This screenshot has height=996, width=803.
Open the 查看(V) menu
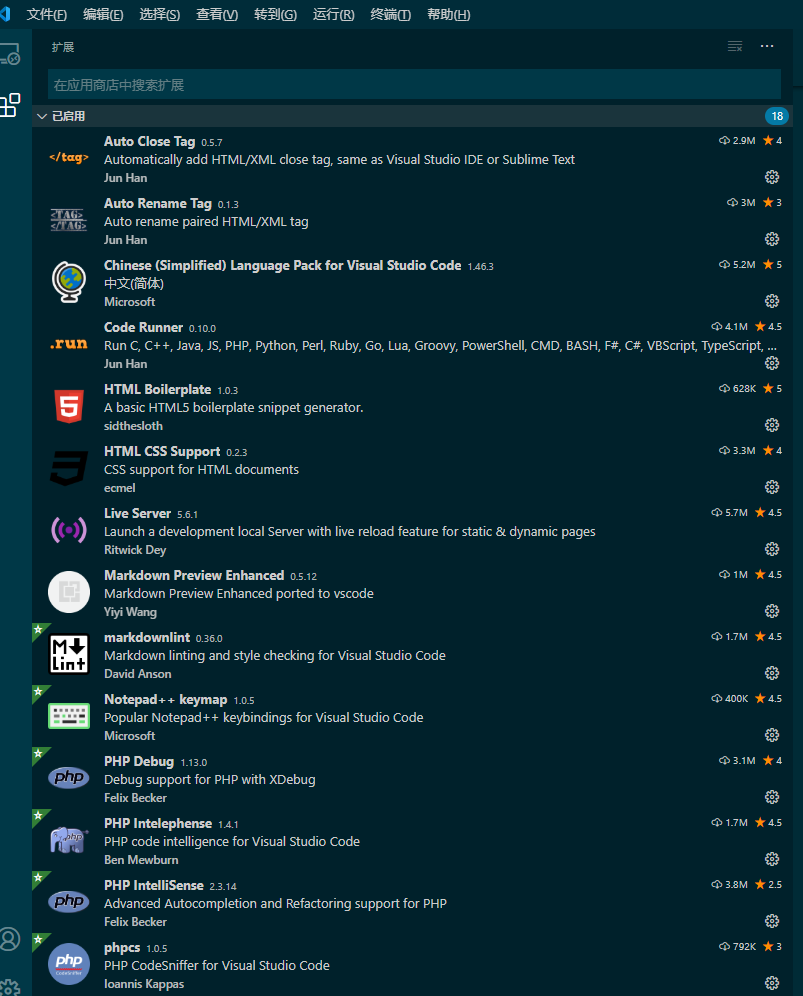click(217, 15)
